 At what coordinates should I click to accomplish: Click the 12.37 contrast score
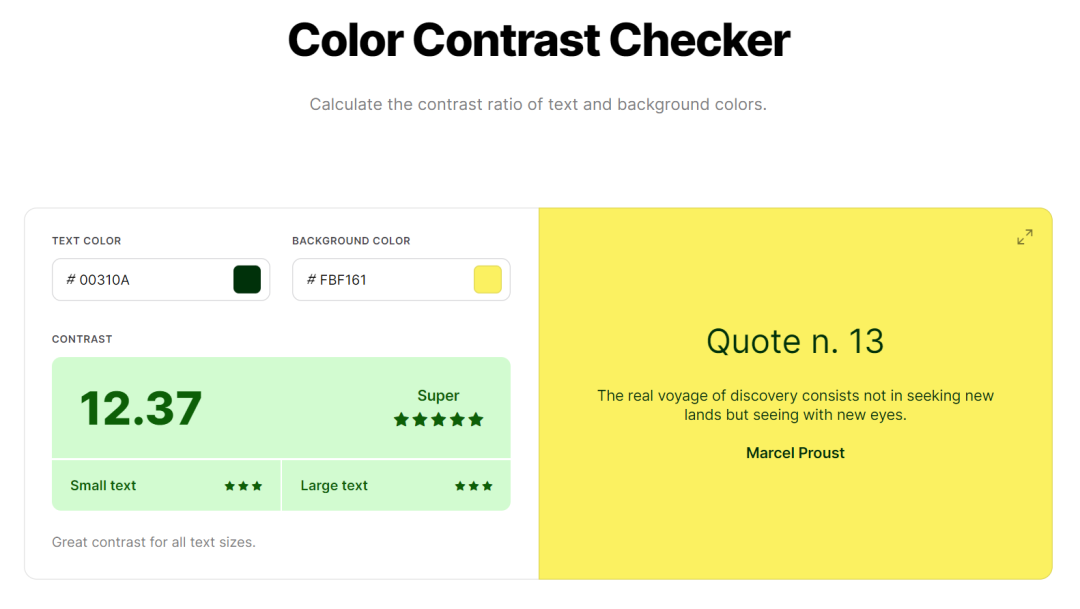(141, 408)
